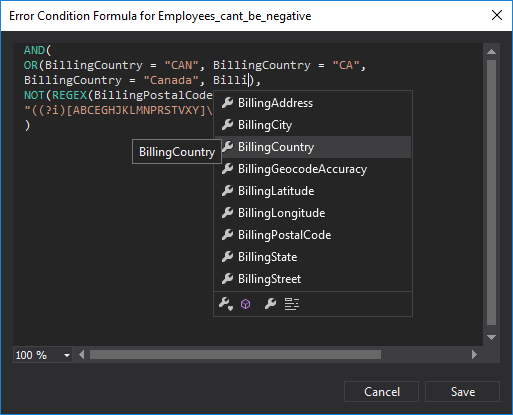Select BillingGeocodeAccuracy completion item

[313, 169]
